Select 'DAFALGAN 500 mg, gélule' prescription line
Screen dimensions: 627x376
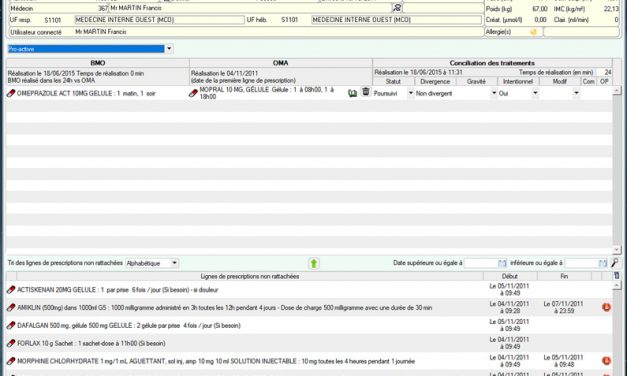pyautogui.click(x=129, y=326)
